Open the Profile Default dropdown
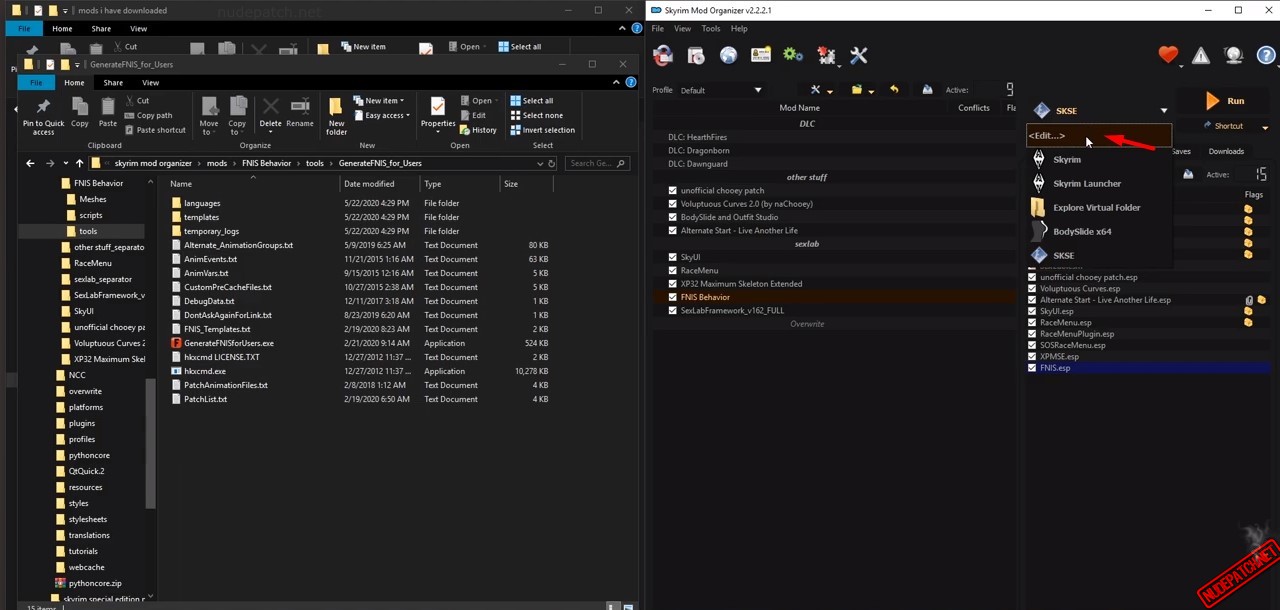Image resolution: width=1280 pixels, height=610 pixels. [721, 90]
